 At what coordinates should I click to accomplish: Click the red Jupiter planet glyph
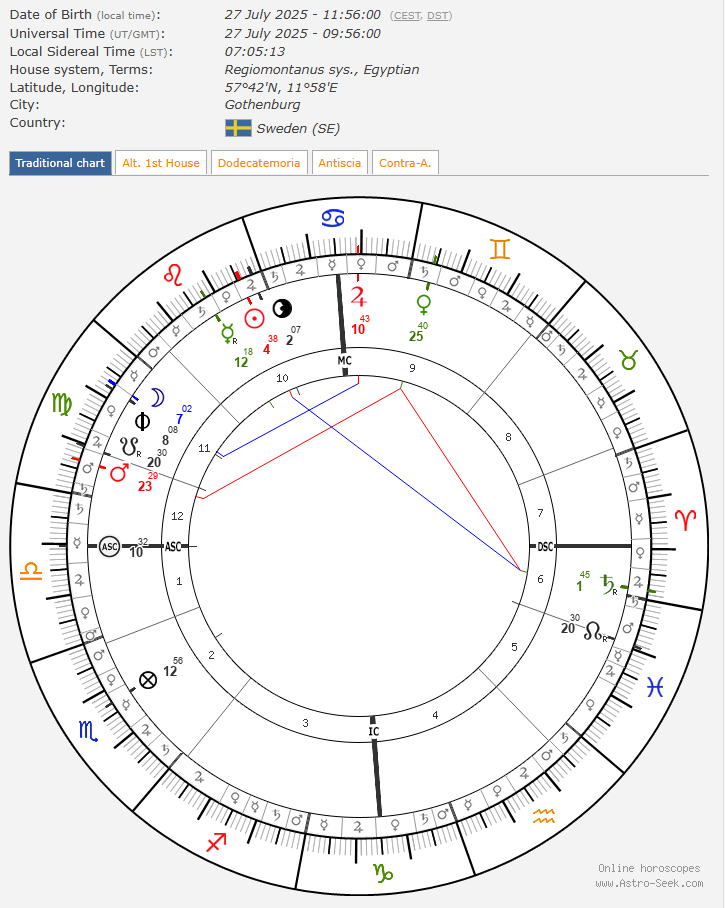click(358, 296)
